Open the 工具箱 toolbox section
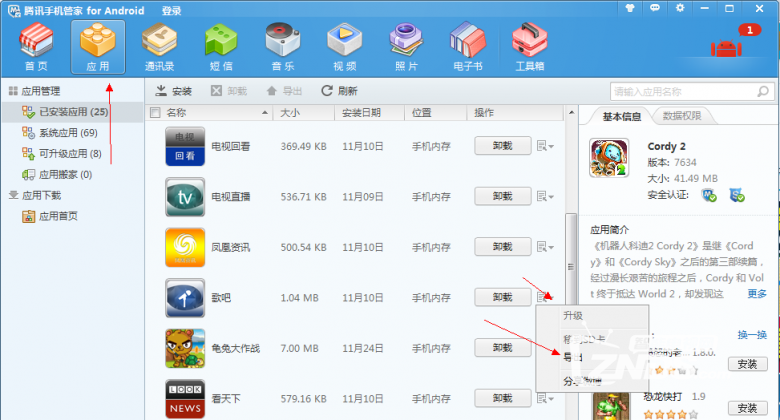The width and height of the screenshot is (780, 420). [530, 47]
